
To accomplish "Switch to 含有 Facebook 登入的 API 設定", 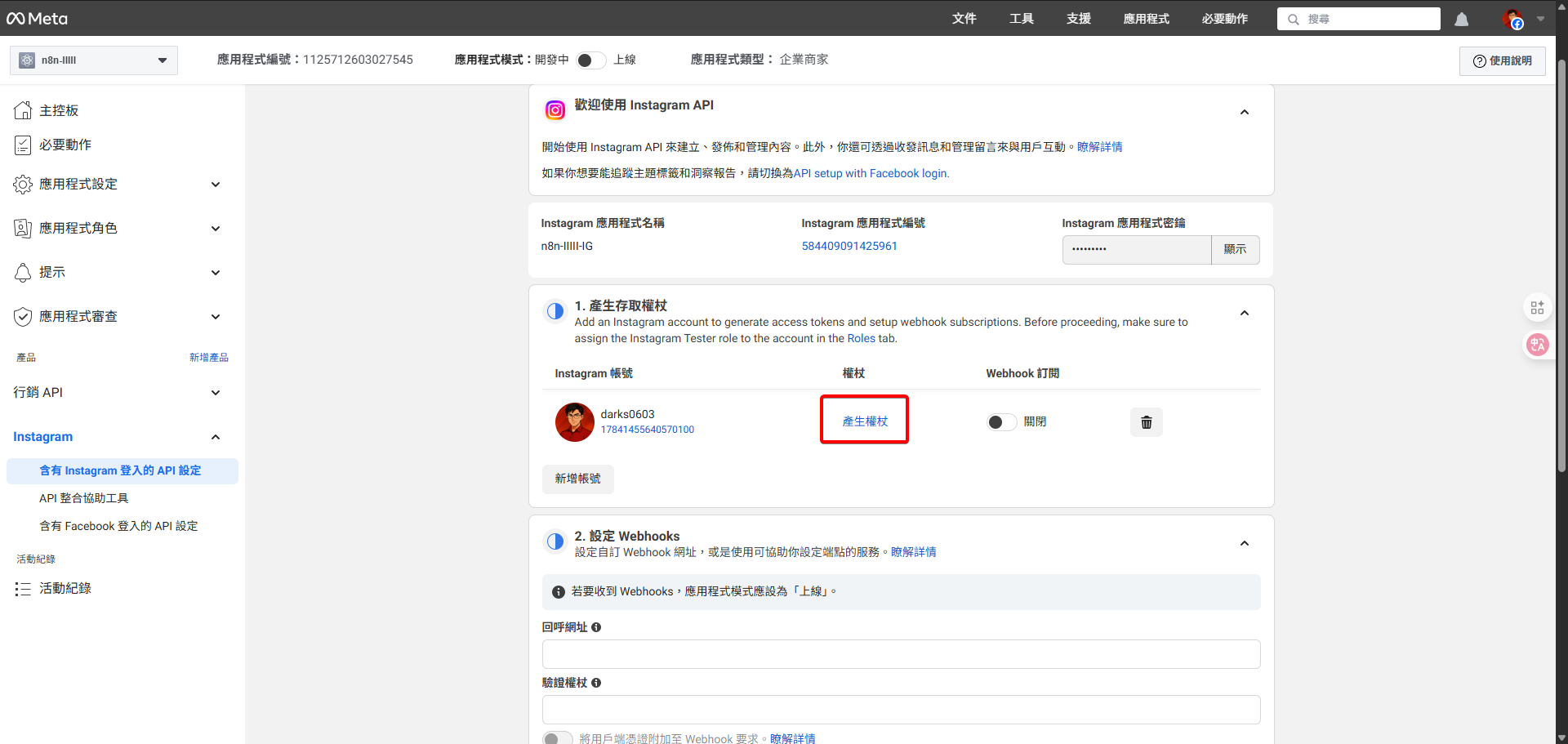I will 118,525.
